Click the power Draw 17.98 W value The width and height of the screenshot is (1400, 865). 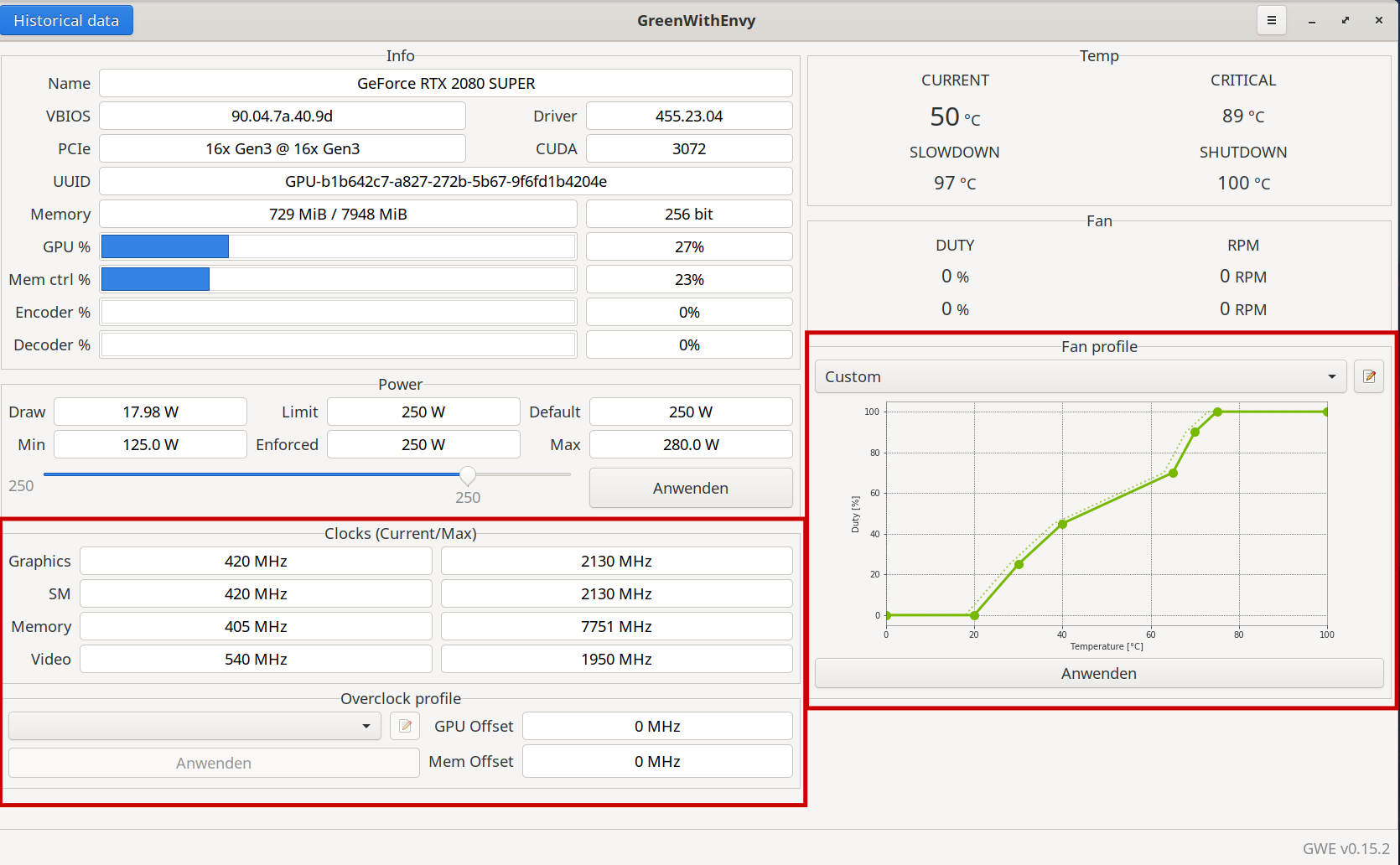click(151, 412)
